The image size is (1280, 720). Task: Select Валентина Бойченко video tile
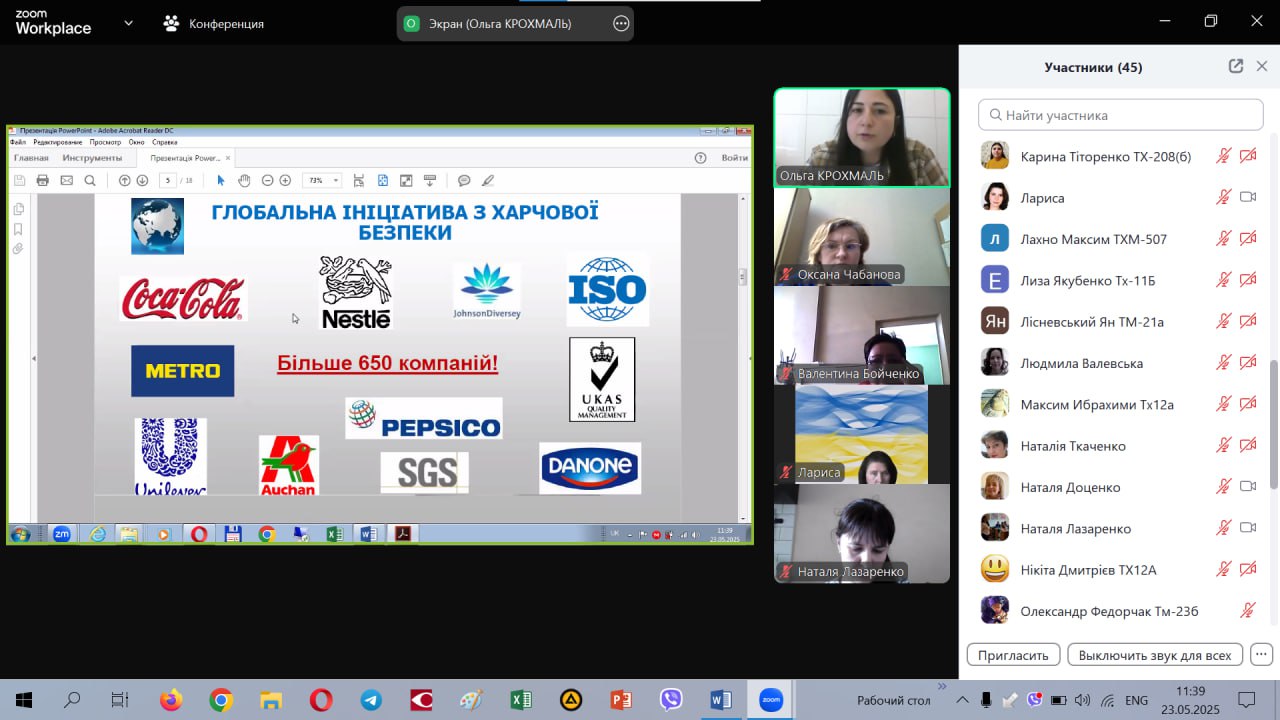(862, 336)
